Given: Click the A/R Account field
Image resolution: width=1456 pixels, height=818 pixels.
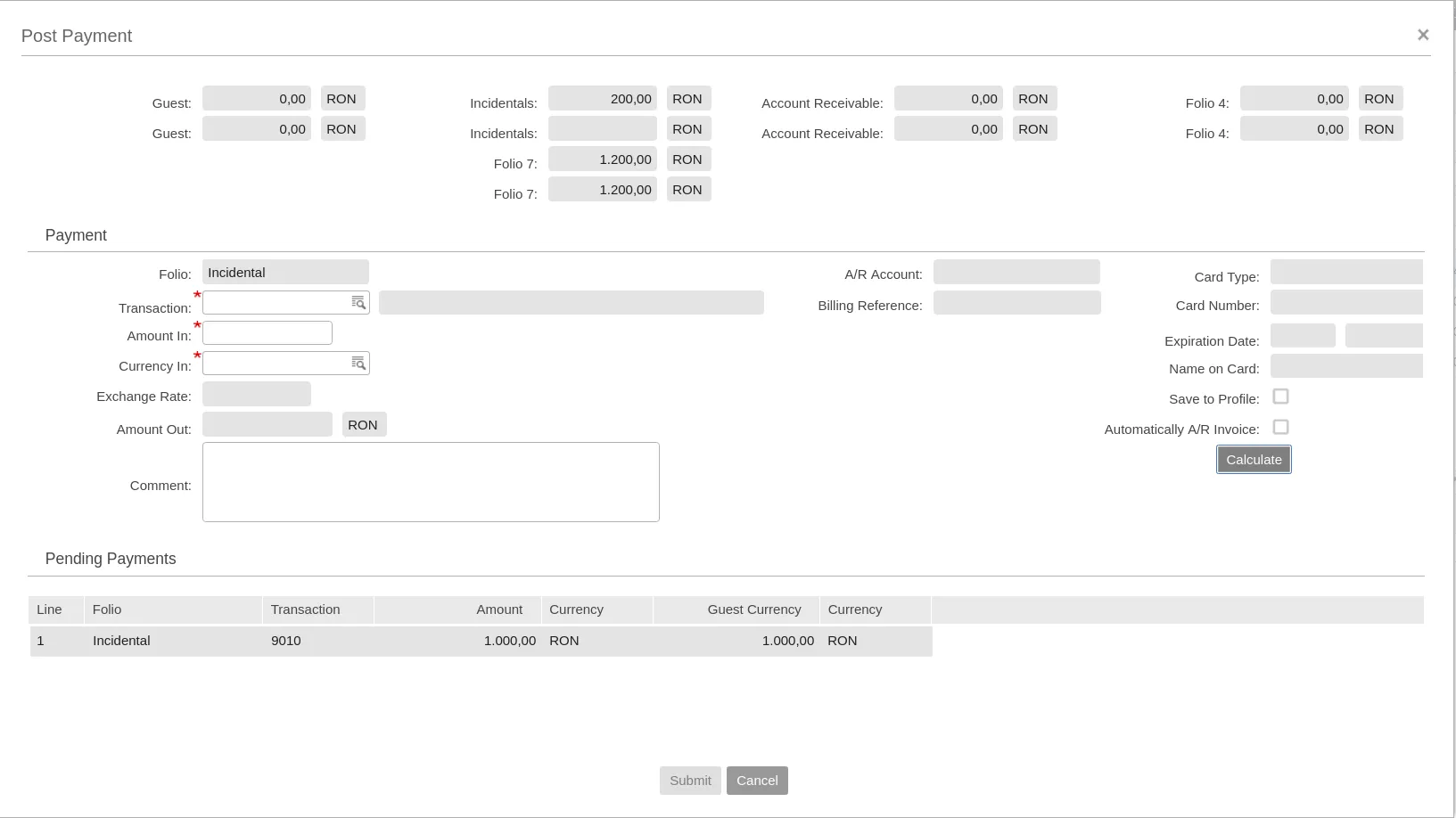Looking at the screenshot, I should (x=1016, y=272).
